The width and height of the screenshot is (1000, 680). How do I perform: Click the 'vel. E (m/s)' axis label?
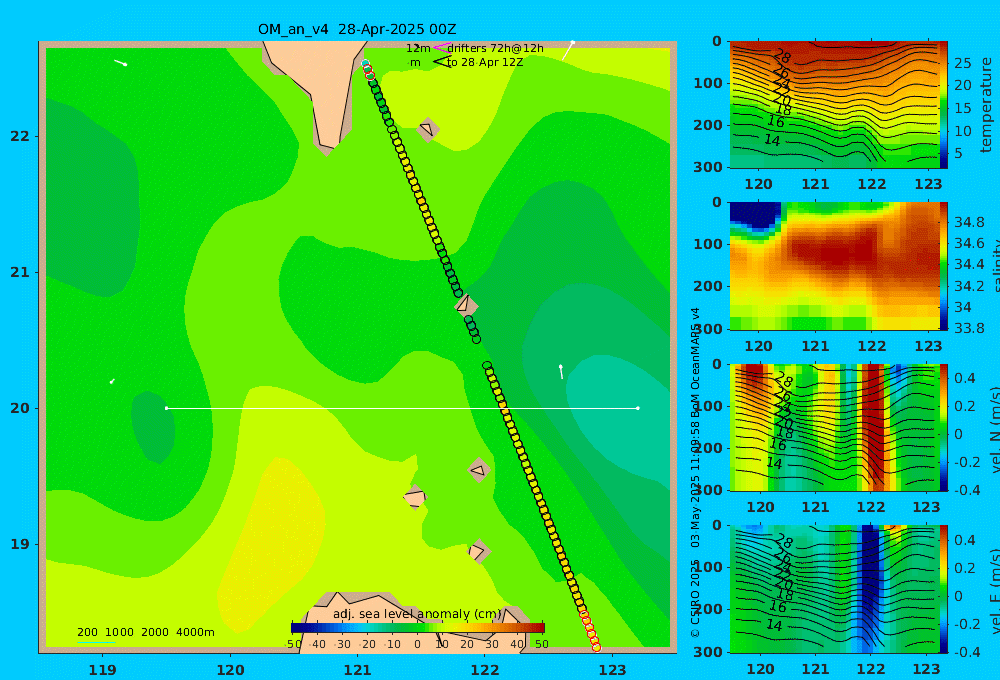994,590
